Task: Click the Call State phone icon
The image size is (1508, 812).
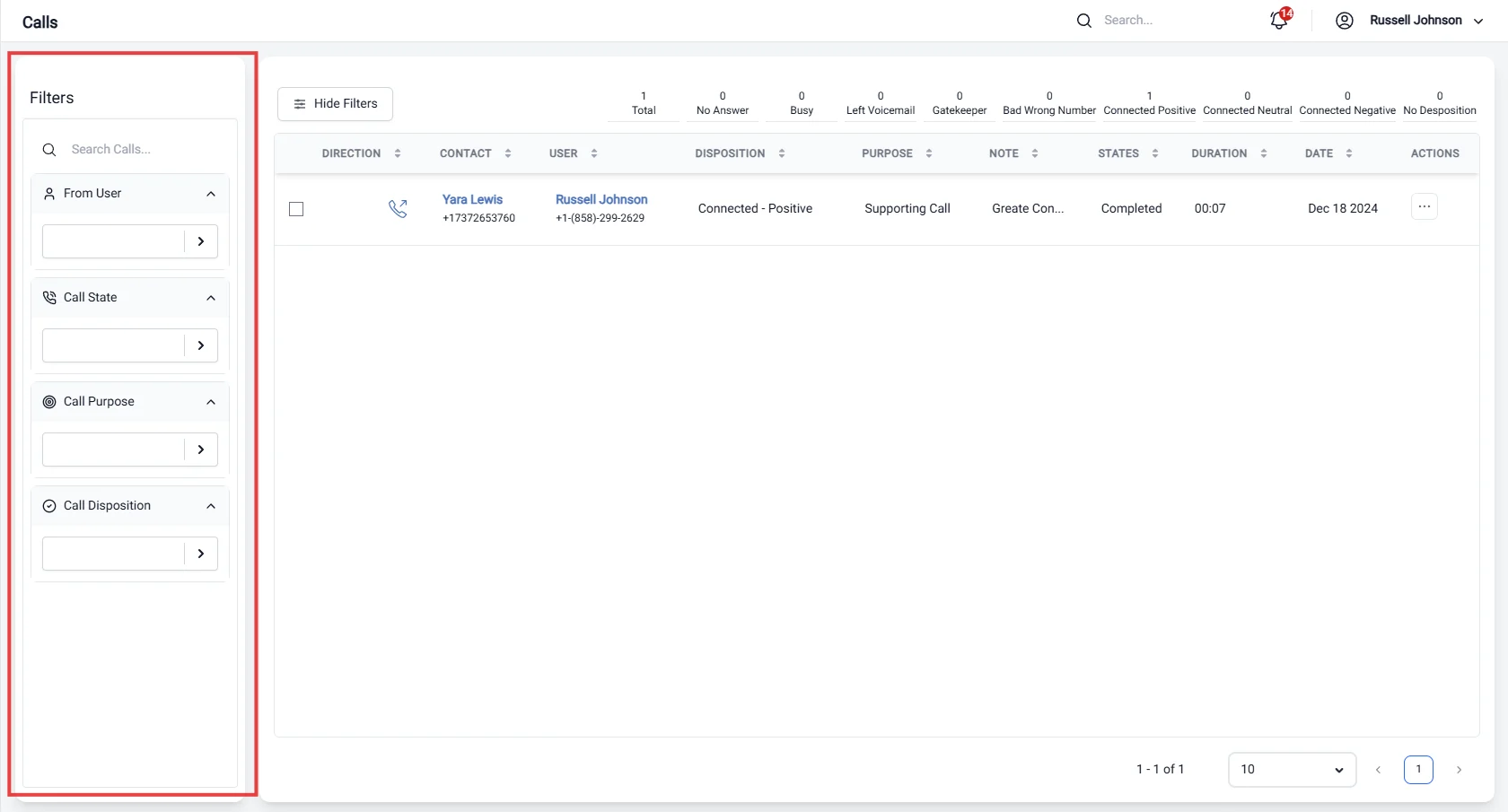Action: (49, 298)
